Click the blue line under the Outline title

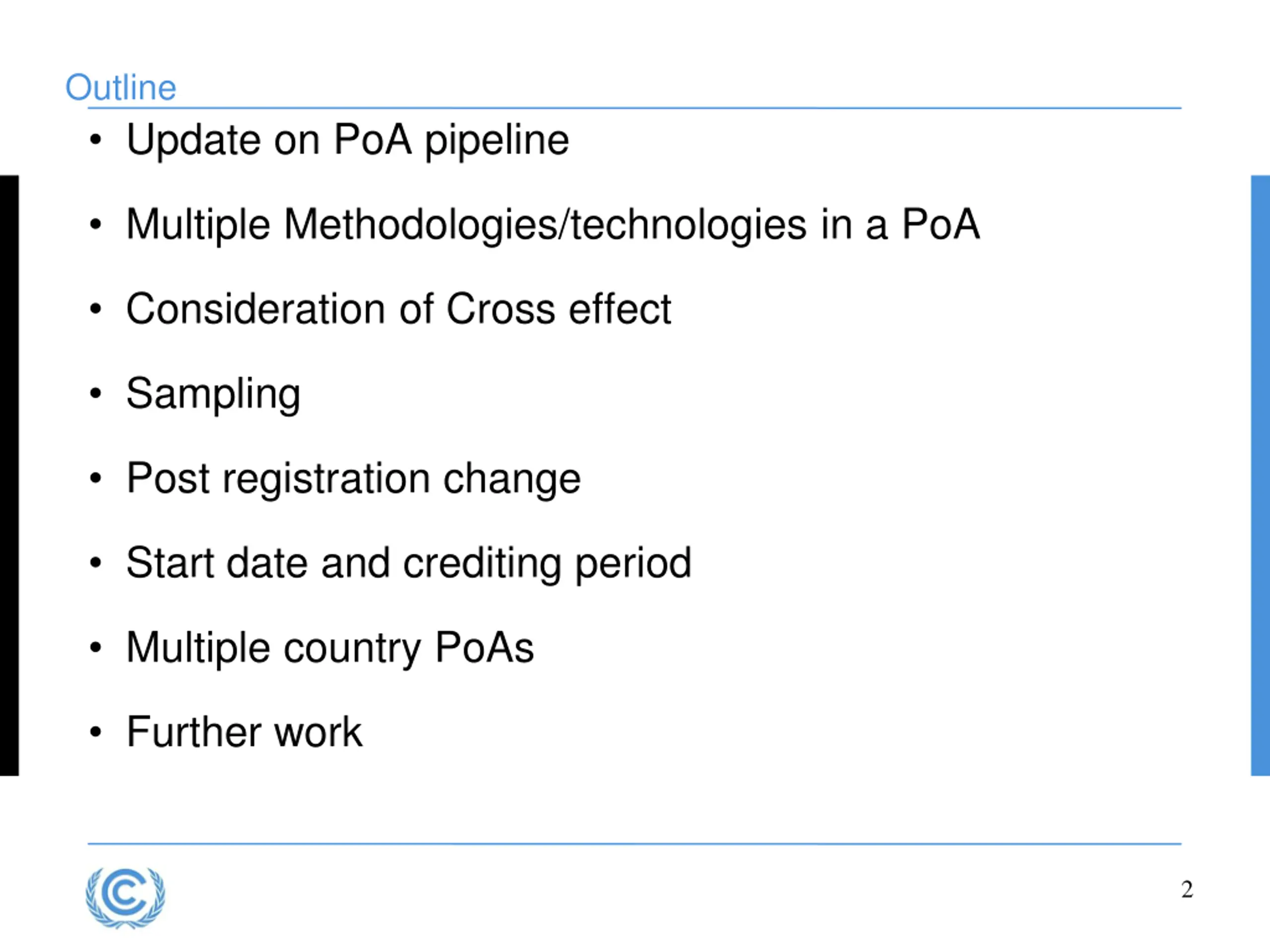(635, 108)
